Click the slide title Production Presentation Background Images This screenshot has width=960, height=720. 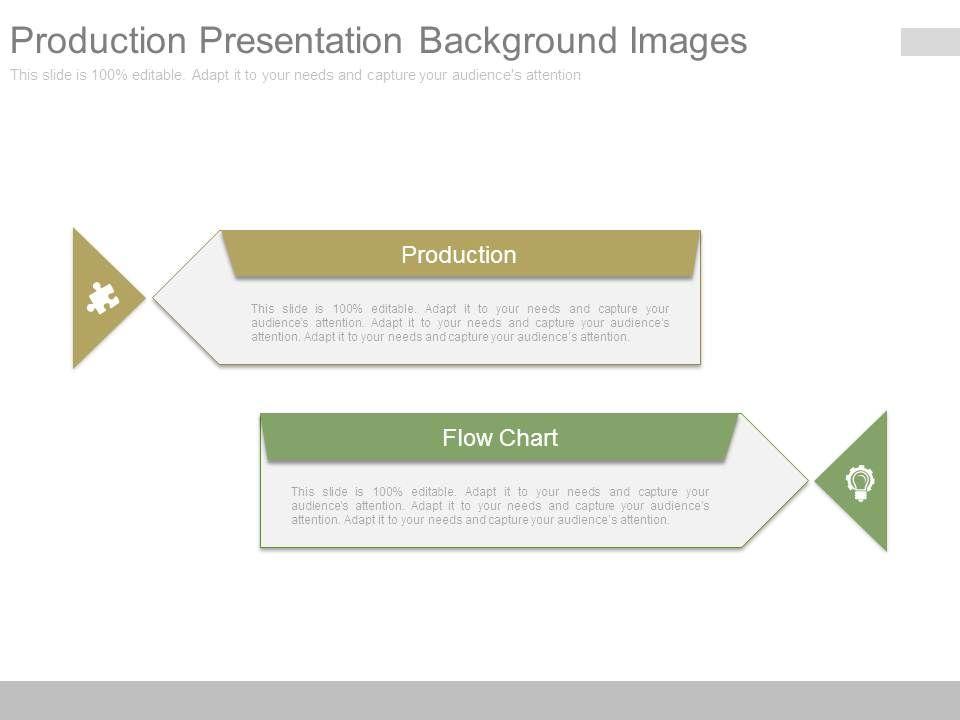(x=379, y=40)
